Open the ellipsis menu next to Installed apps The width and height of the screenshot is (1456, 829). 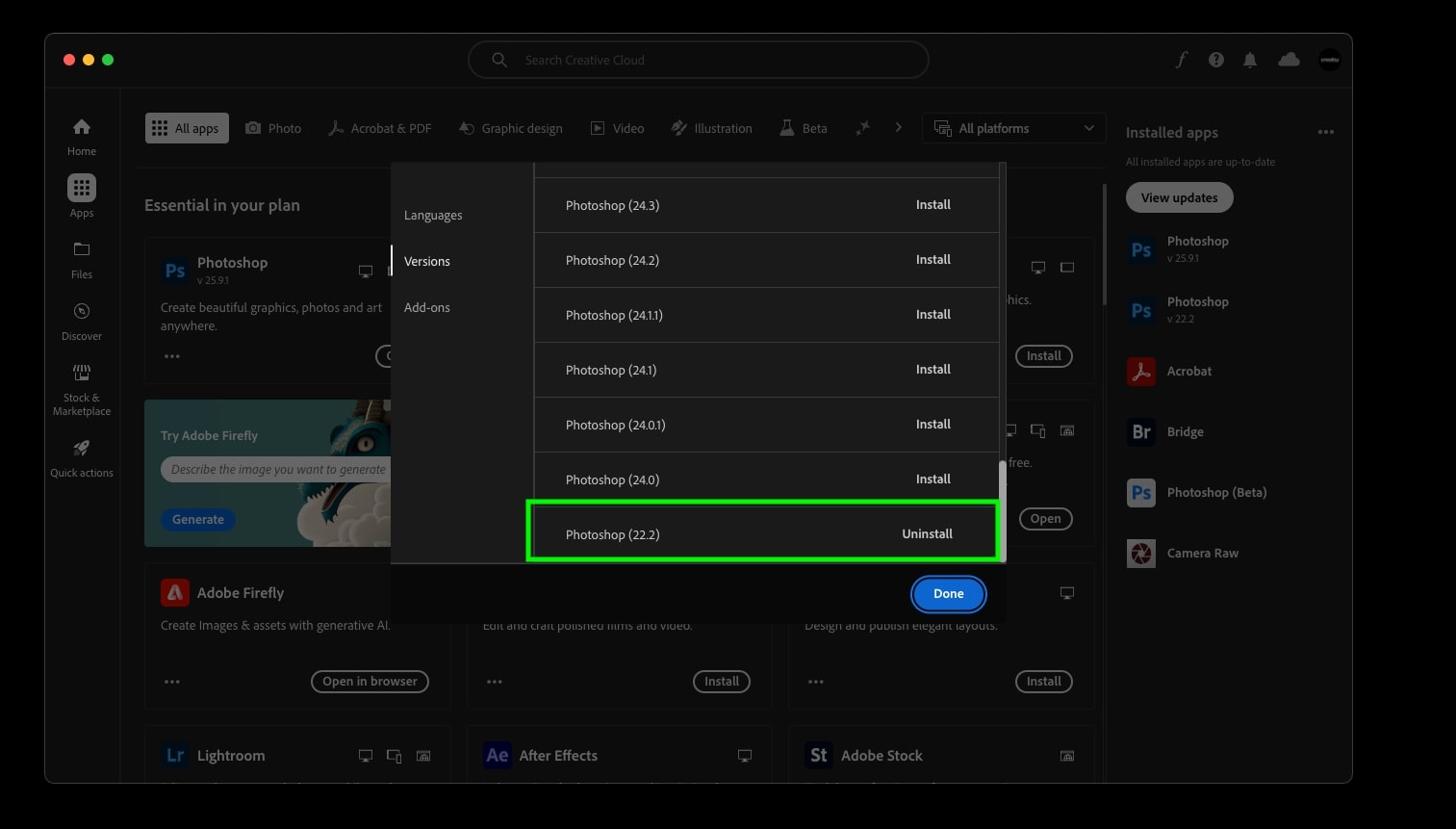1326,132
